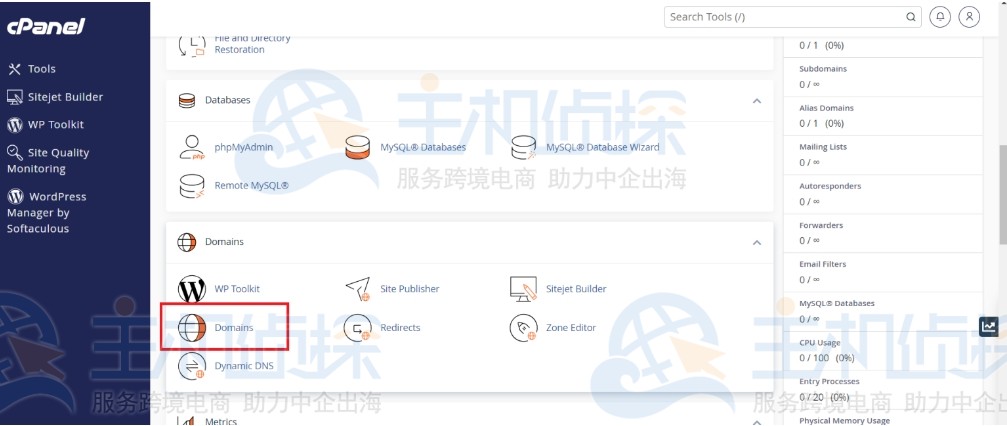The width and height of the screenshot is (1007, 426).
Task: Click the sidebar Sitejet Builder monitor icon
Action: click(x=15, y=97)
